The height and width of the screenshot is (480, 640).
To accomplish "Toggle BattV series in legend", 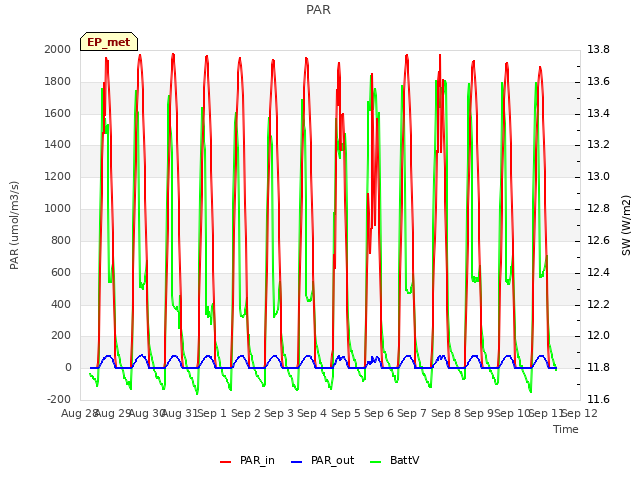I will tap(394, 460).
